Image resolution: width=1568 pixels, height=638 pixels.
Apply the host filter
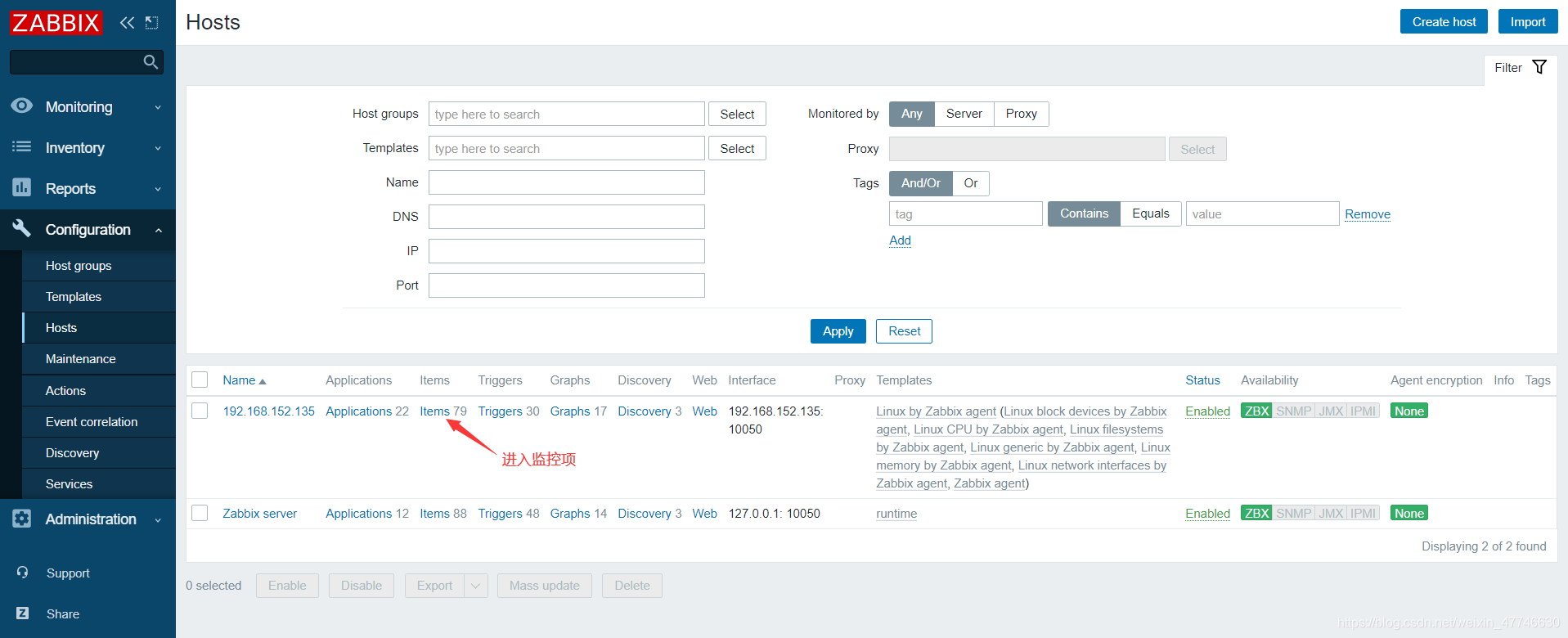pyautogui.click(x=838, y=331)
